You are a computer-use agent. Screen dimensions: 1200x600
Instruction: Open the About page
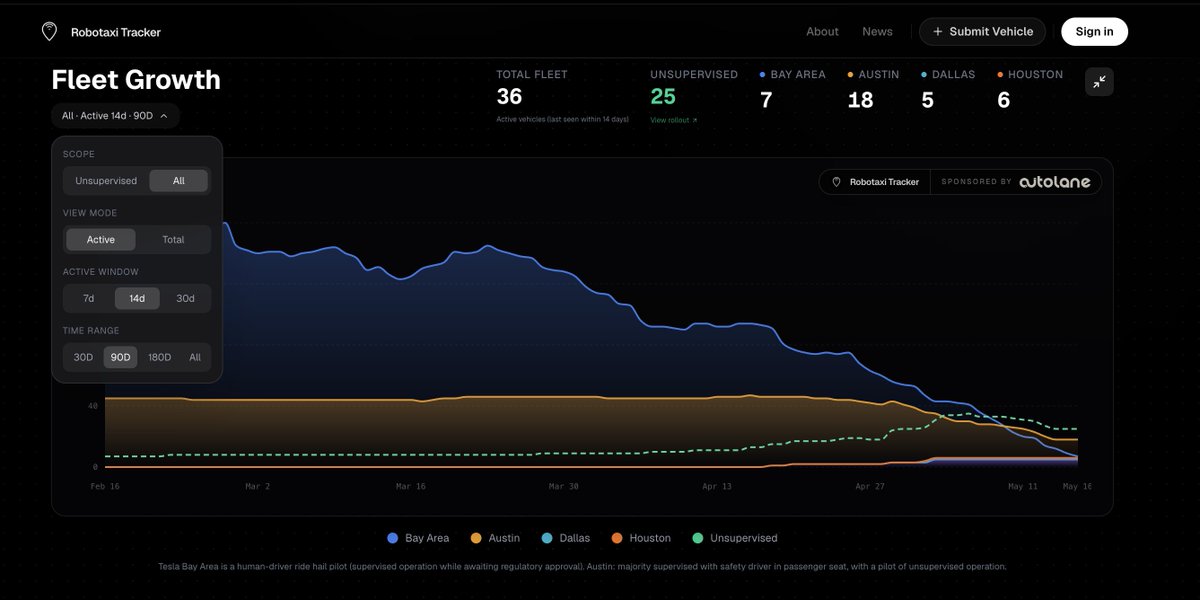[x=822, y=32]
